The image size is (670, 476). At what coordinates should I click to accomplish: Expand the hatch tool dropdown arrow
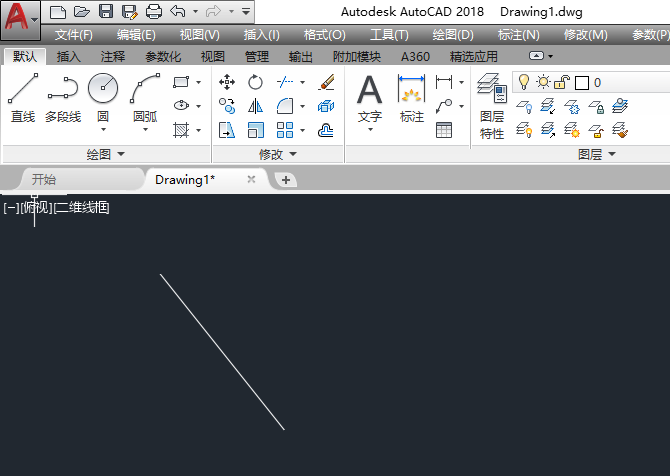199,130
